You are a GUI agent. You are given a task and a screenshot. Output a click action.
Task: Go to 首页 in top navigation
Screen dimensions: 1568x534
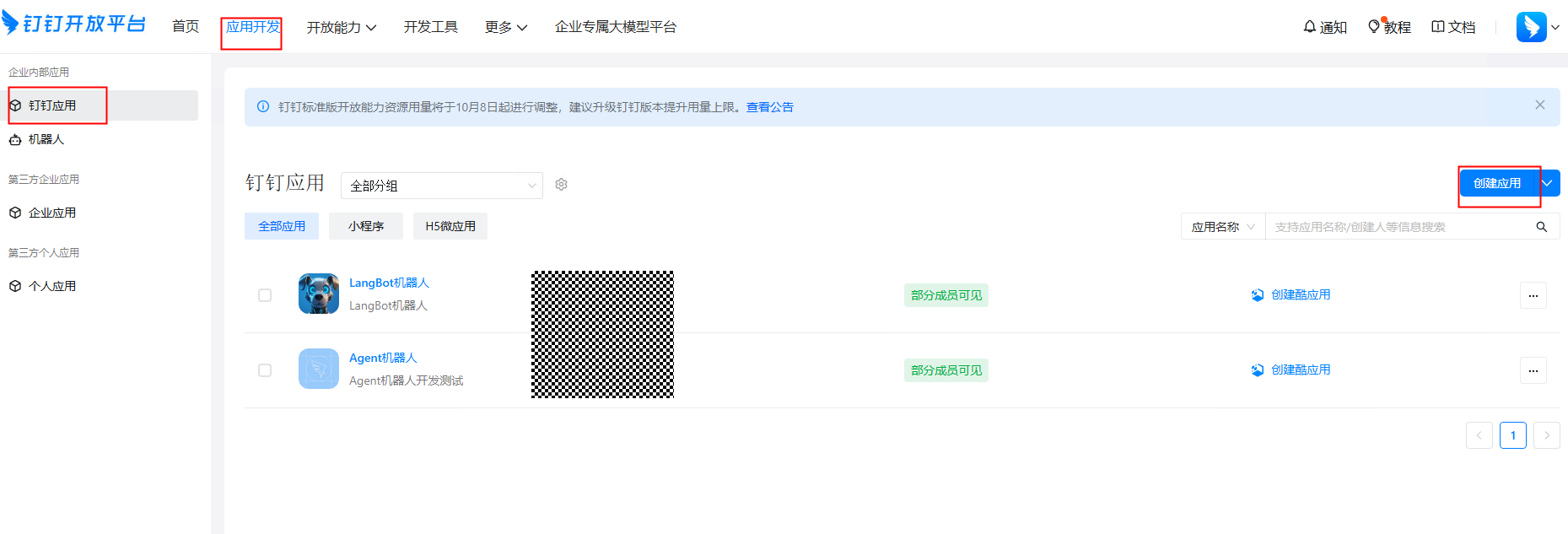coord(186,27)
